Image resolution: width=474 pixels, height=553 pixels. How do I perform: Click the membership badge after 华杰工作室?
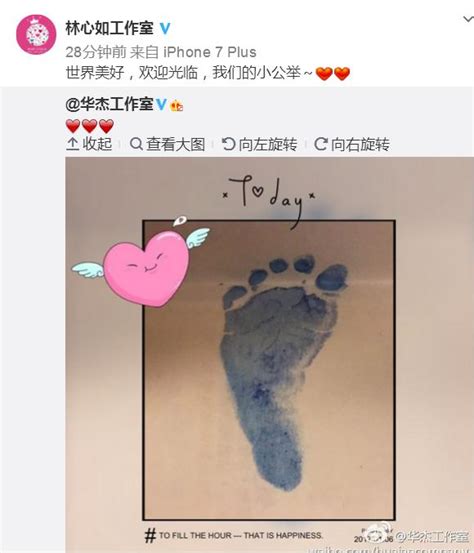tap(176, 105)
